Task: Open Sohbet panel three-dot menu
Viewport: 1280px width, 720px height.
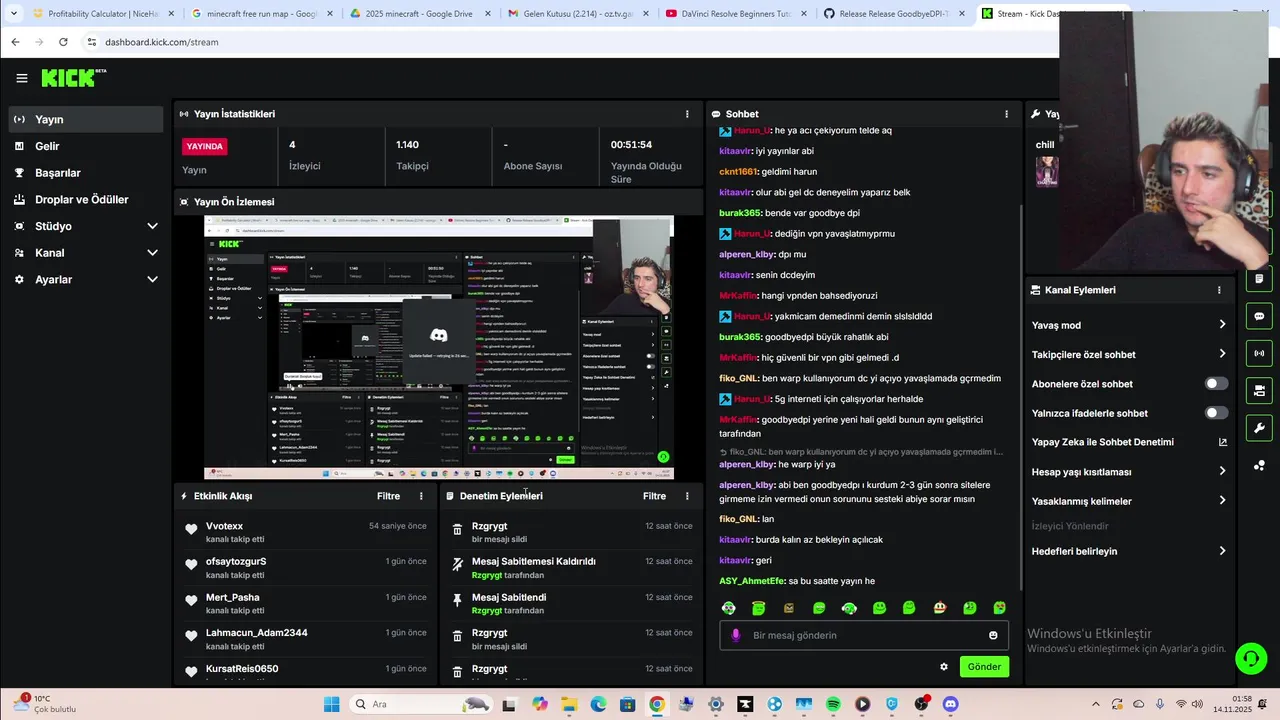Action: point(1006,114)
